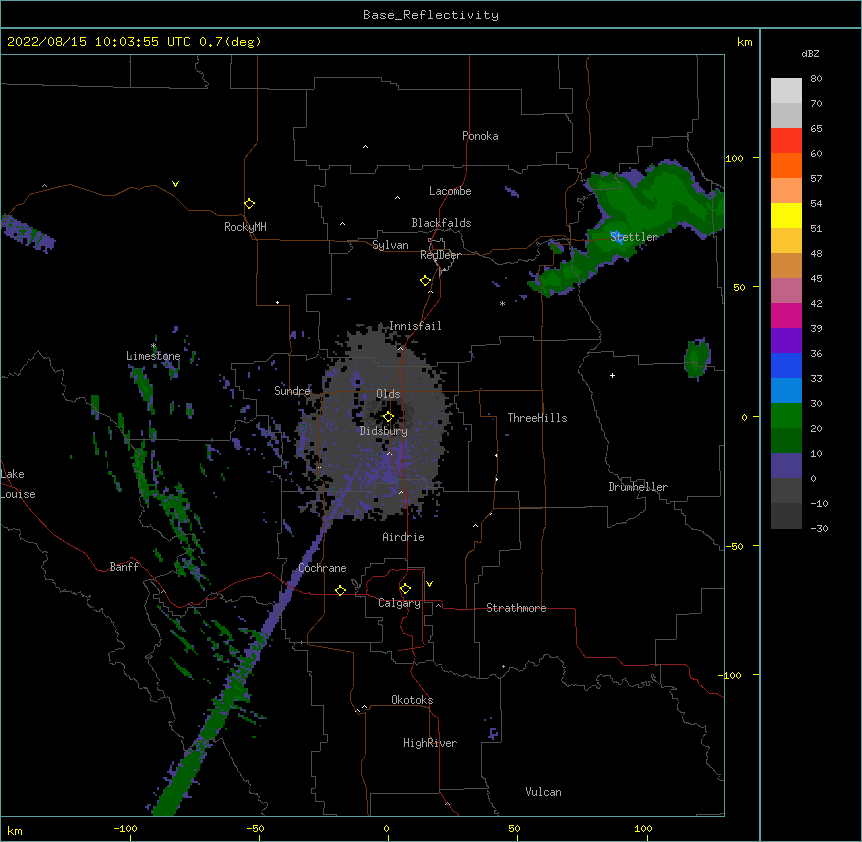Click the yellow diamond marker above the Calgary label
This screenshot has width=862, height=842.
point(405,589)
